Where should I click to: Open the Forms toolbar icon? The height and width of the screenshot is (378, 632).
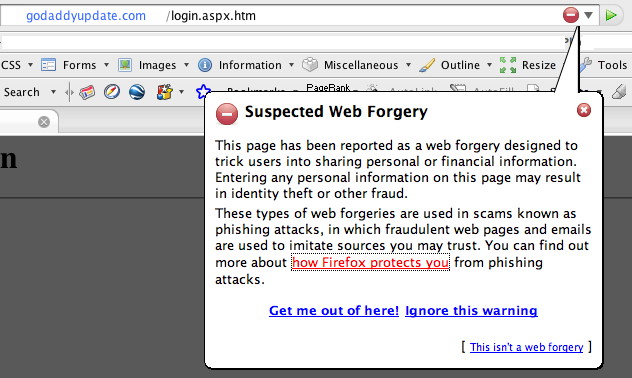click(x=48, y=65)
